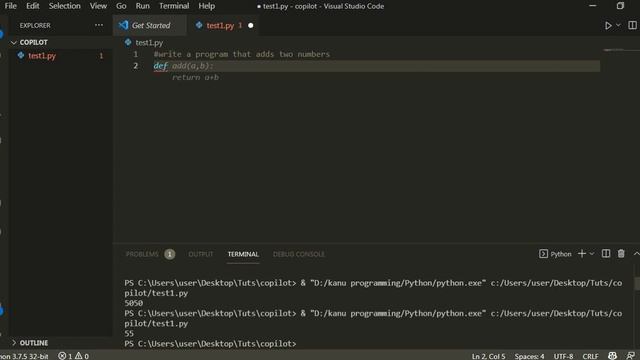640x360 pixels.
Task: Open the Help menu
Action: pyautogui.click(x=207, y=6)
